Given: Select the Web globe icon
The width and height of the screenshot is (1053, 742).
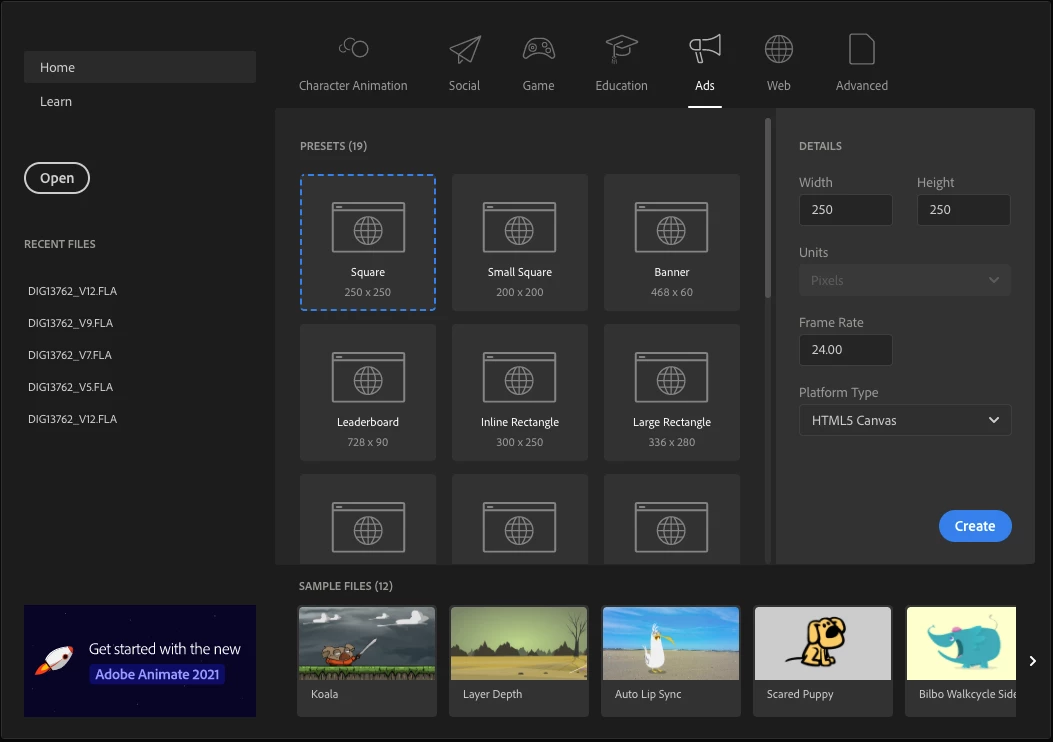Looking at the screenshot, I should click(x=778, y=49).
